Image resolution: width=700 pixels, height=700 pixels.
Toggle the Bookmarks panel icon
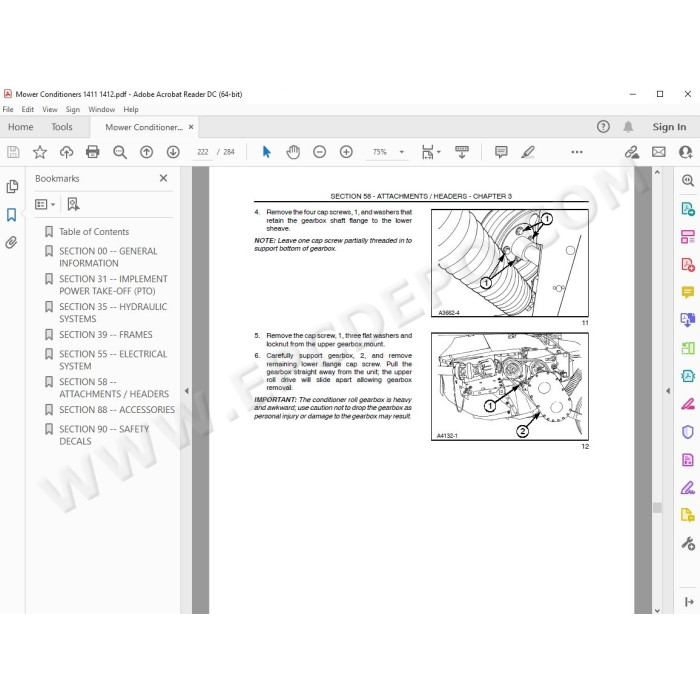coord(12,215)
